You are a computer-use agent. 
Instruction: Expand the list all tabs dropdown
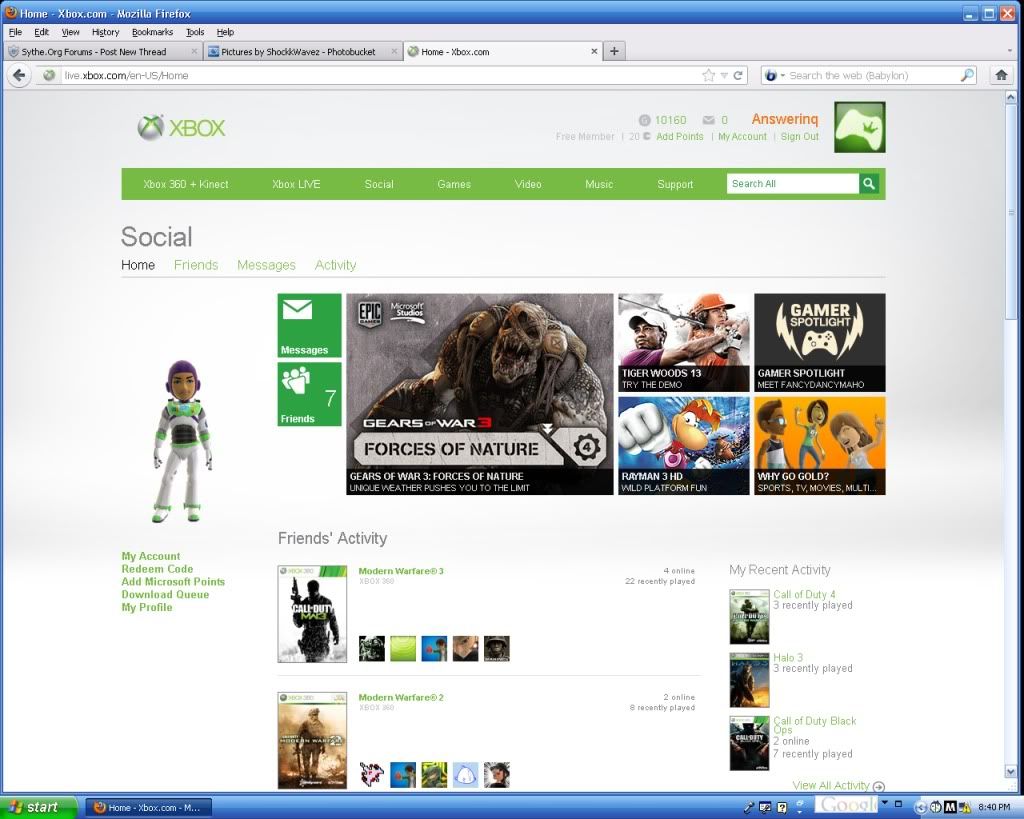click(1010, 51)
